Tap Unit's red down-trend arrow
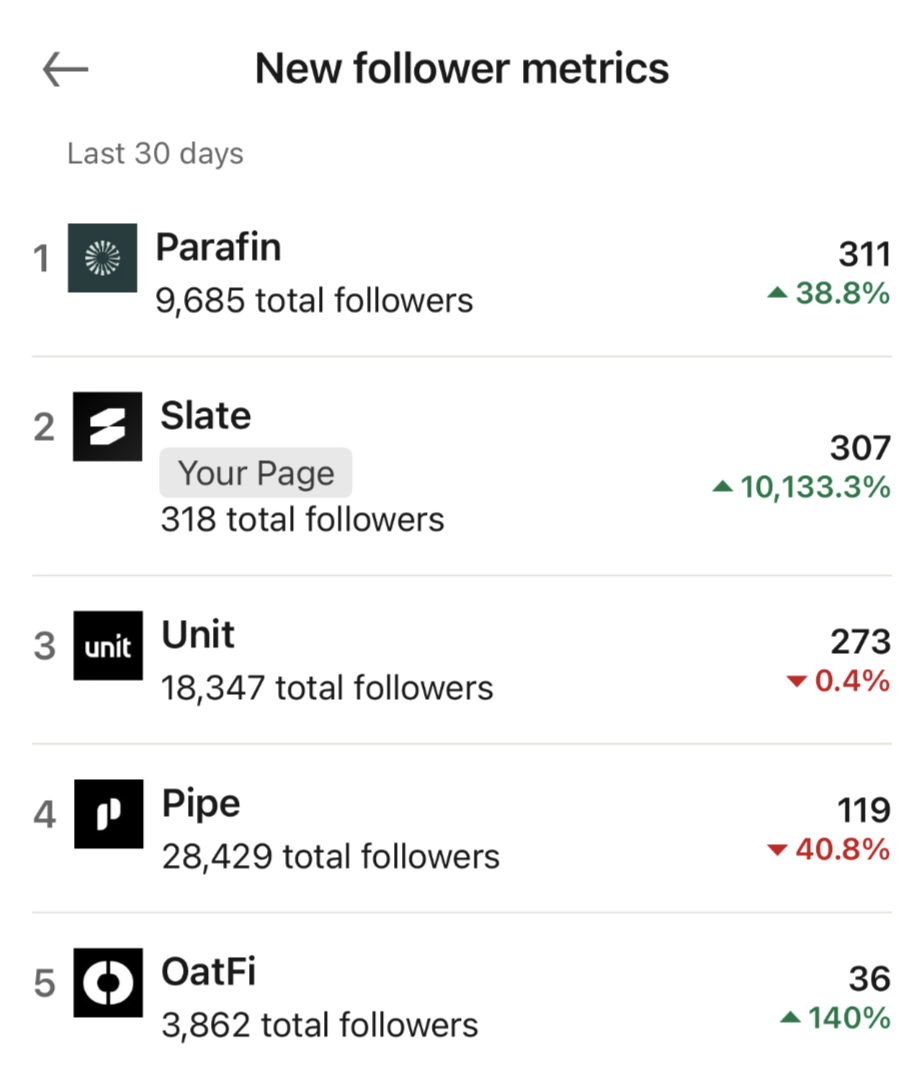Image resolution: width=922 pixels, height=1092 pixels. (796, 682)
